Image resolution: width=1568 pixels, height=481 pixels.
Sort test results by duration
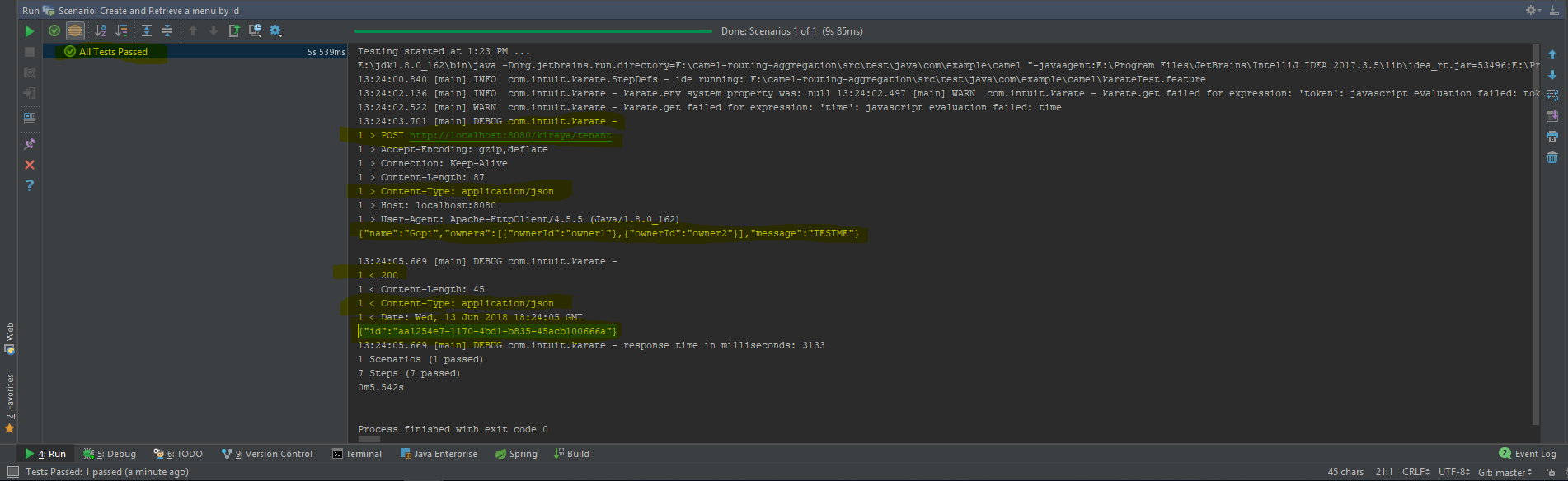(x=122, y=30)
